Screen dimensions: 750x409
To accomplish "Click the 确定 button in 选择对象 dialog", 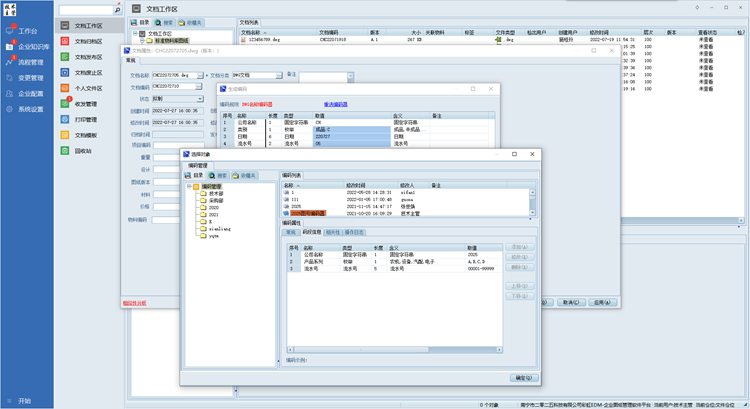I will click(523, 378).
